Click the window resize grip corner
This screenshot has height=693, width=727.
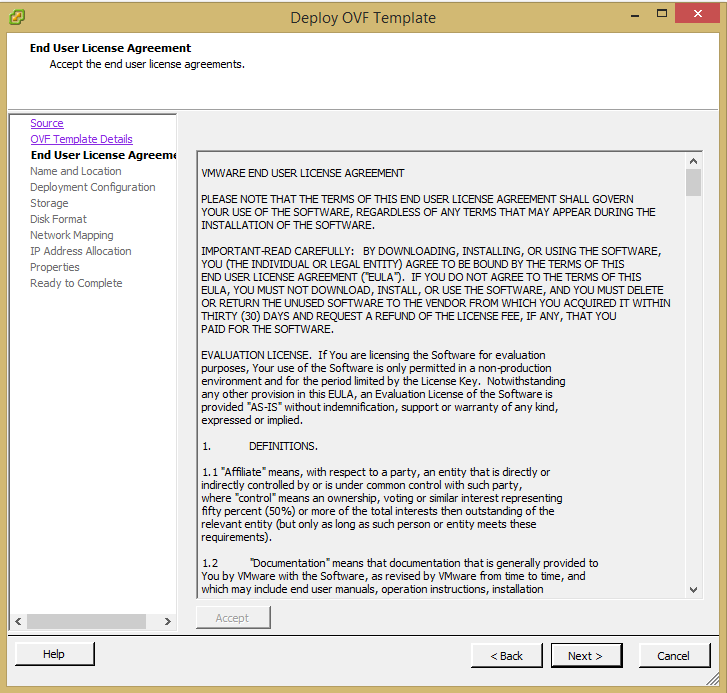tap(713, 679)
